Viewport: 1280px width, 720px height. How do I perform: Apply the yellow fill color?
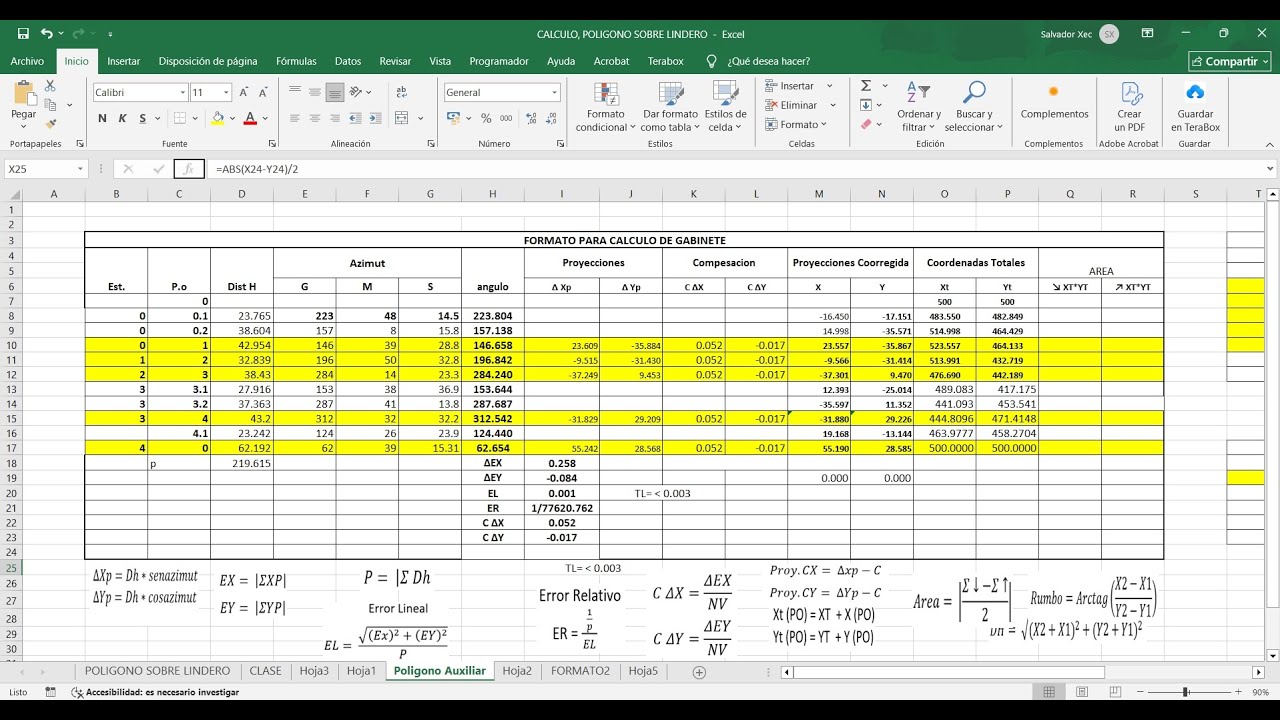click(x=217, y=118)
